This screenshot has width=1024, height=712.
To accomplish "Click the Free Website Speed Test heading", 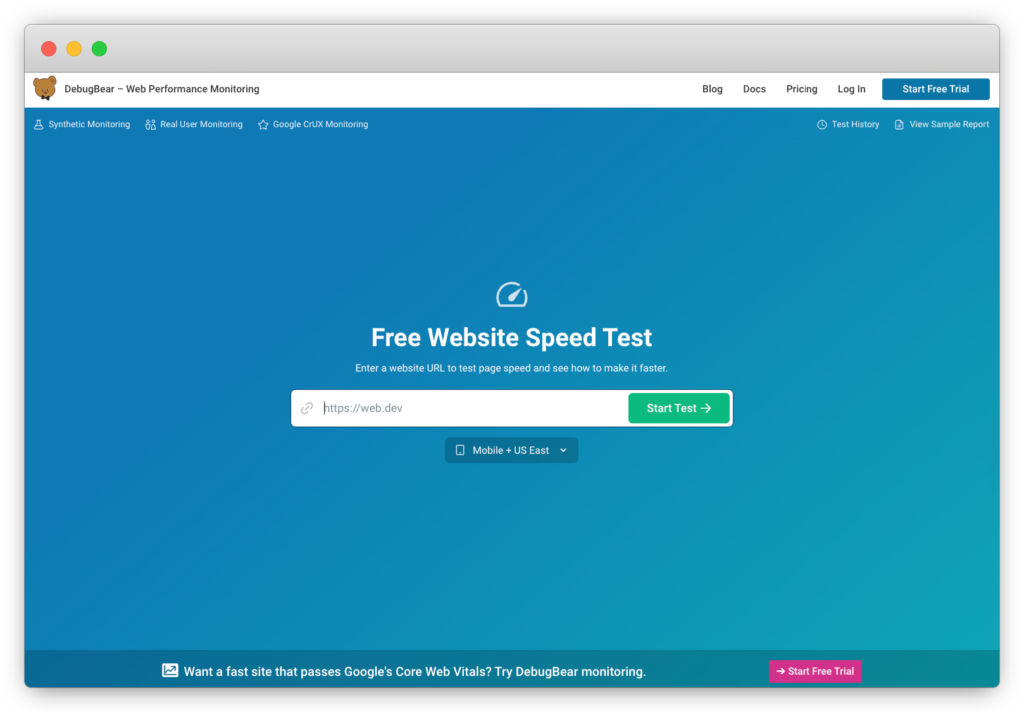I will click(x=512, y=338).
